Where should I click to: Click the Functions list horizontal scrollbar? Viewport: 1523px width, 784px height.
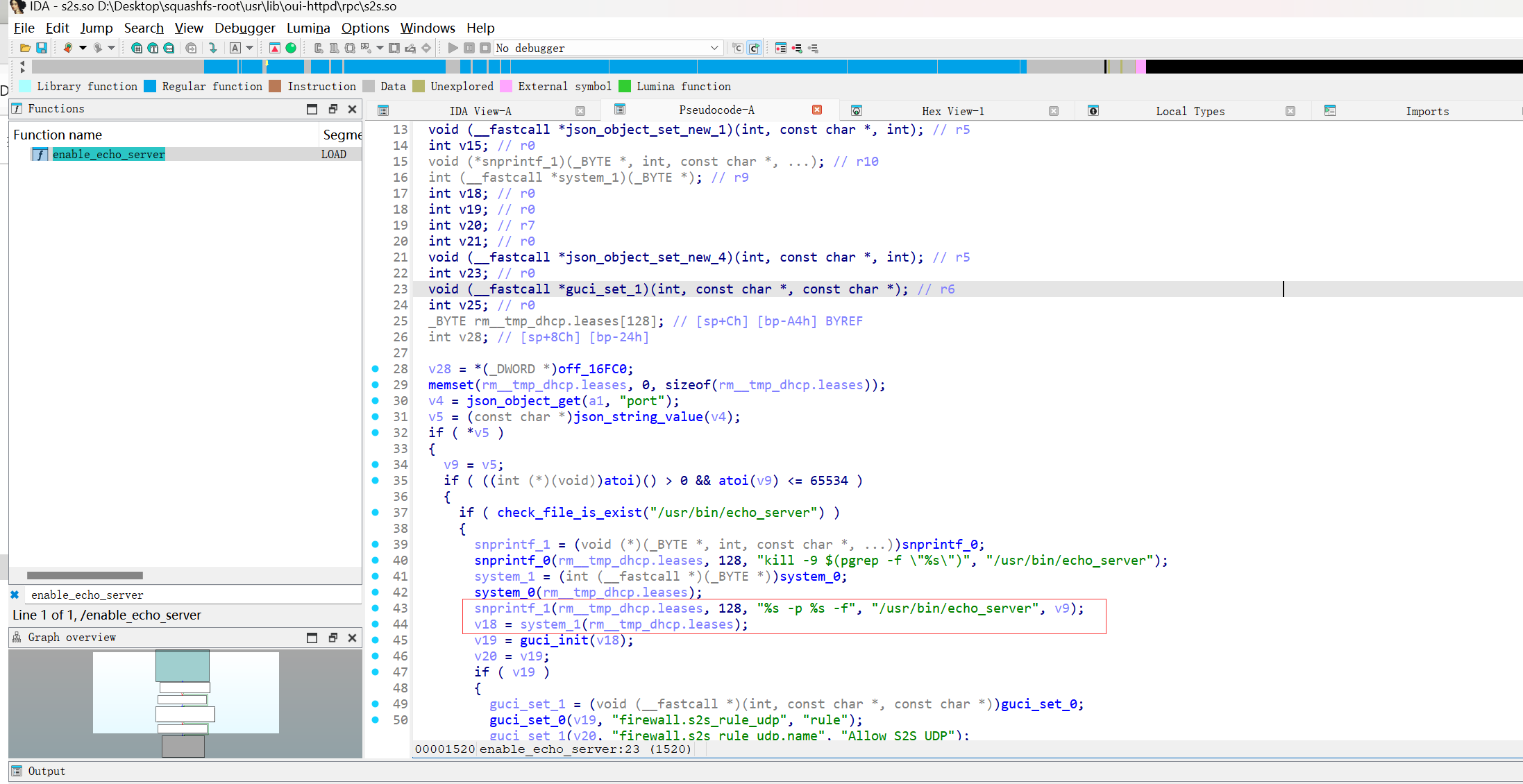pyautogui.click(x=85, y=575)
